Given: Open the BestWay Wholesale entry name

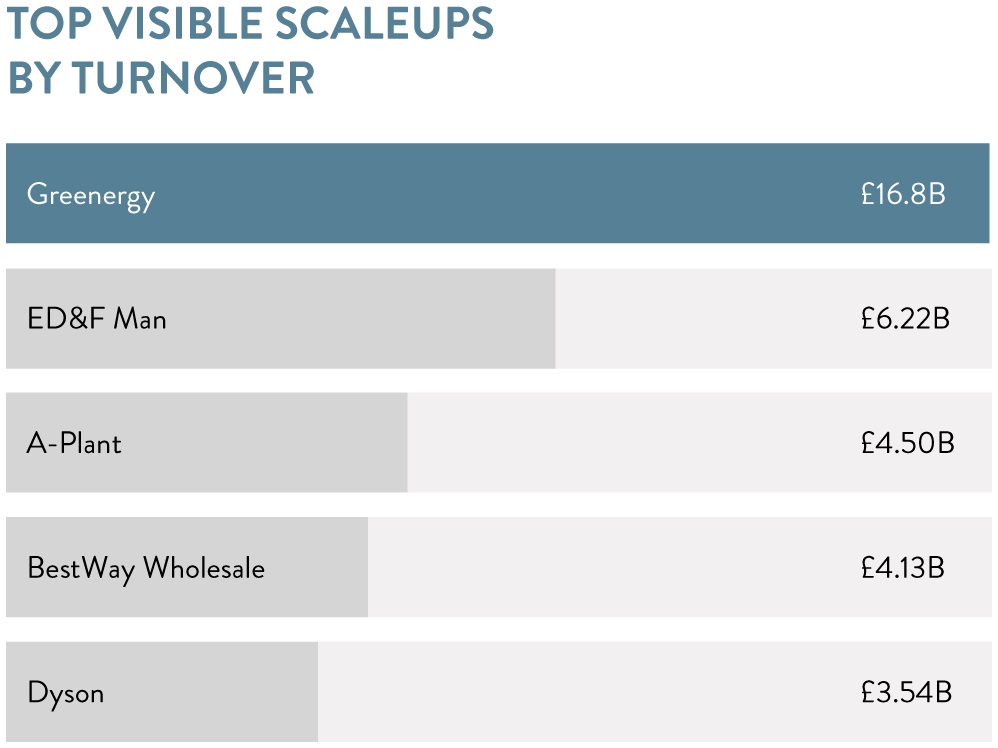Looking at the screenshot, I should pos(146,568).
